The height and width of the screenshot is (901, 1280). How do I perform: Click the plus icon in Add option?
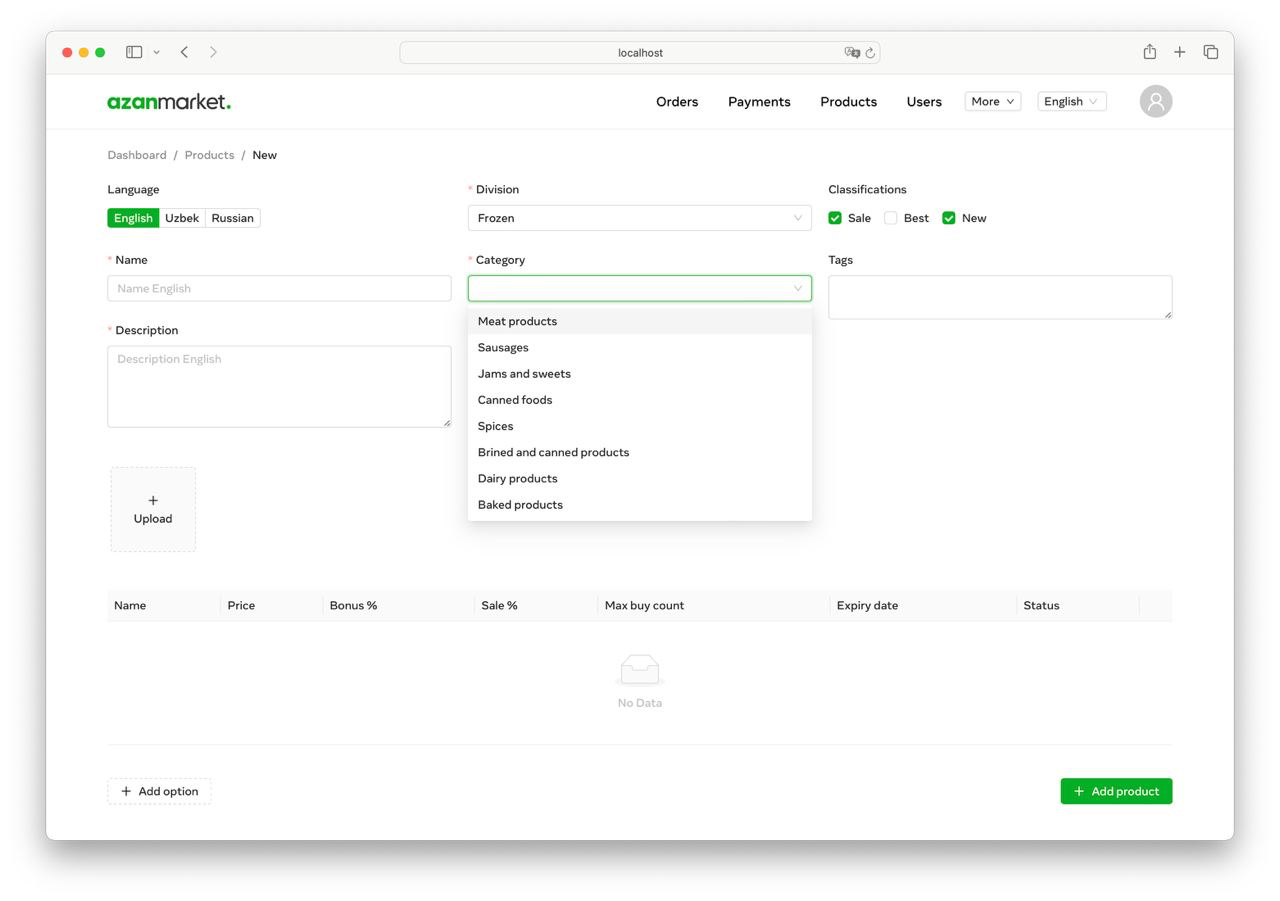point(127,791)
